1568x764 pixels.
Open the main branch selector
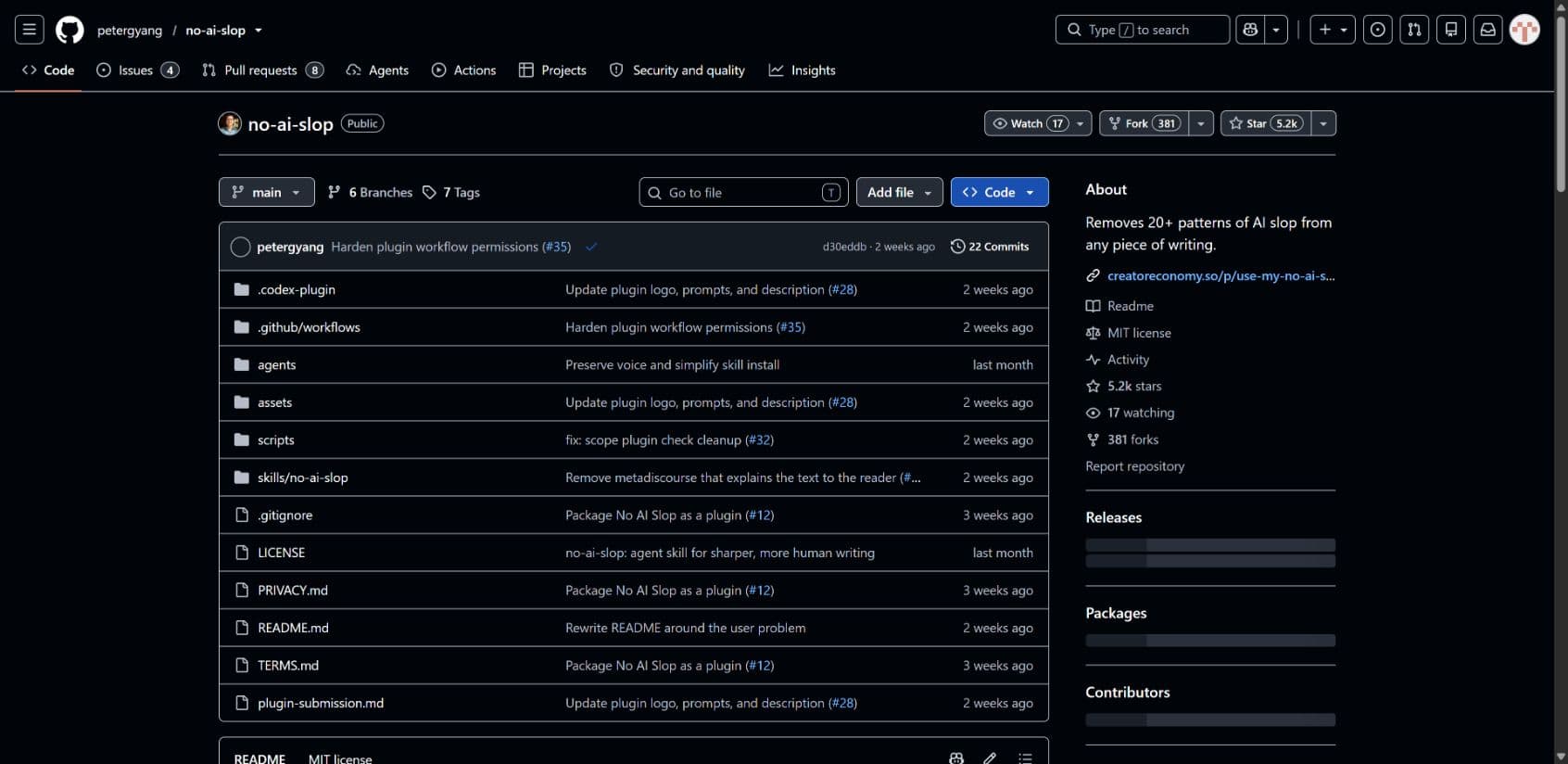point(266,192)
